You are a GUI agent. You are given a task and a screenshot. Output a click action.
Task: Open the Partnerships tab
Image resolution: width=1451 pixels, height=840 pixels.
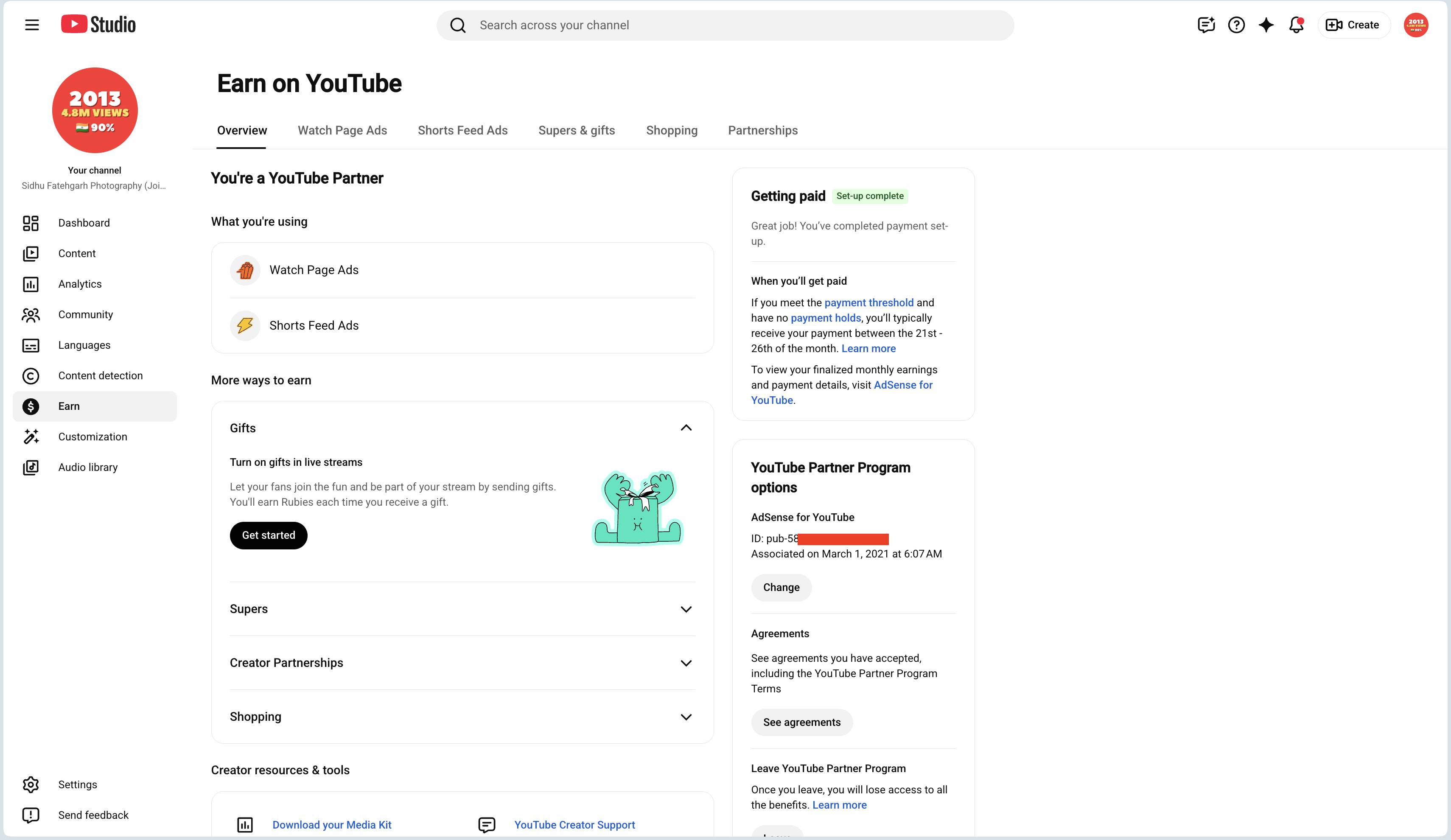pyautogui.click(x=762, y=130)
